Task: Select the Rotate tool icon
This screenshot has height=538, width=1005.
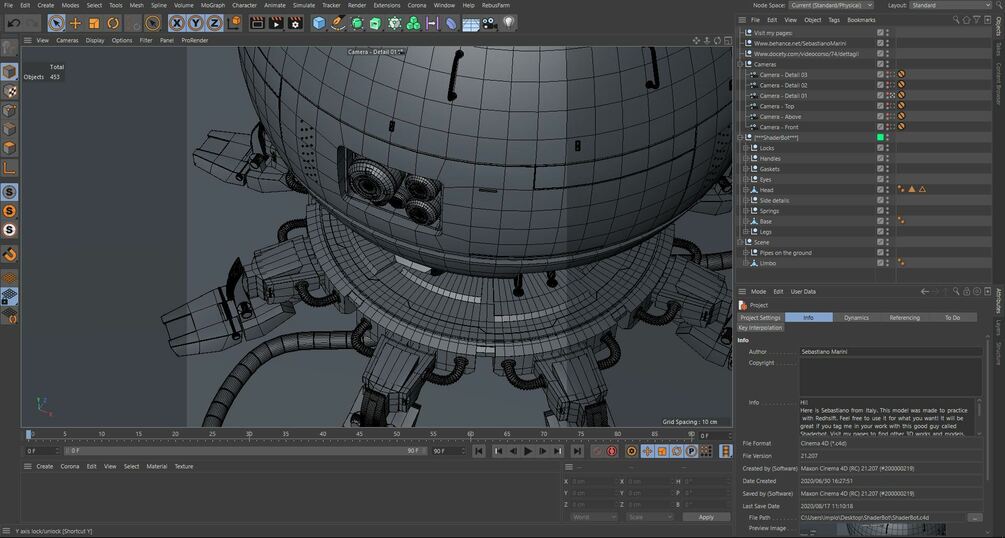Action: click(x=114, y=22)
